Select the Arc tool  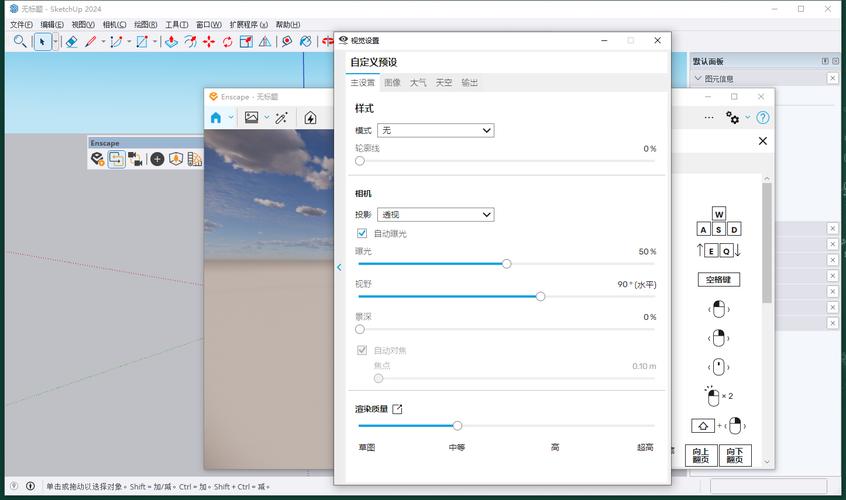(116, 42)
